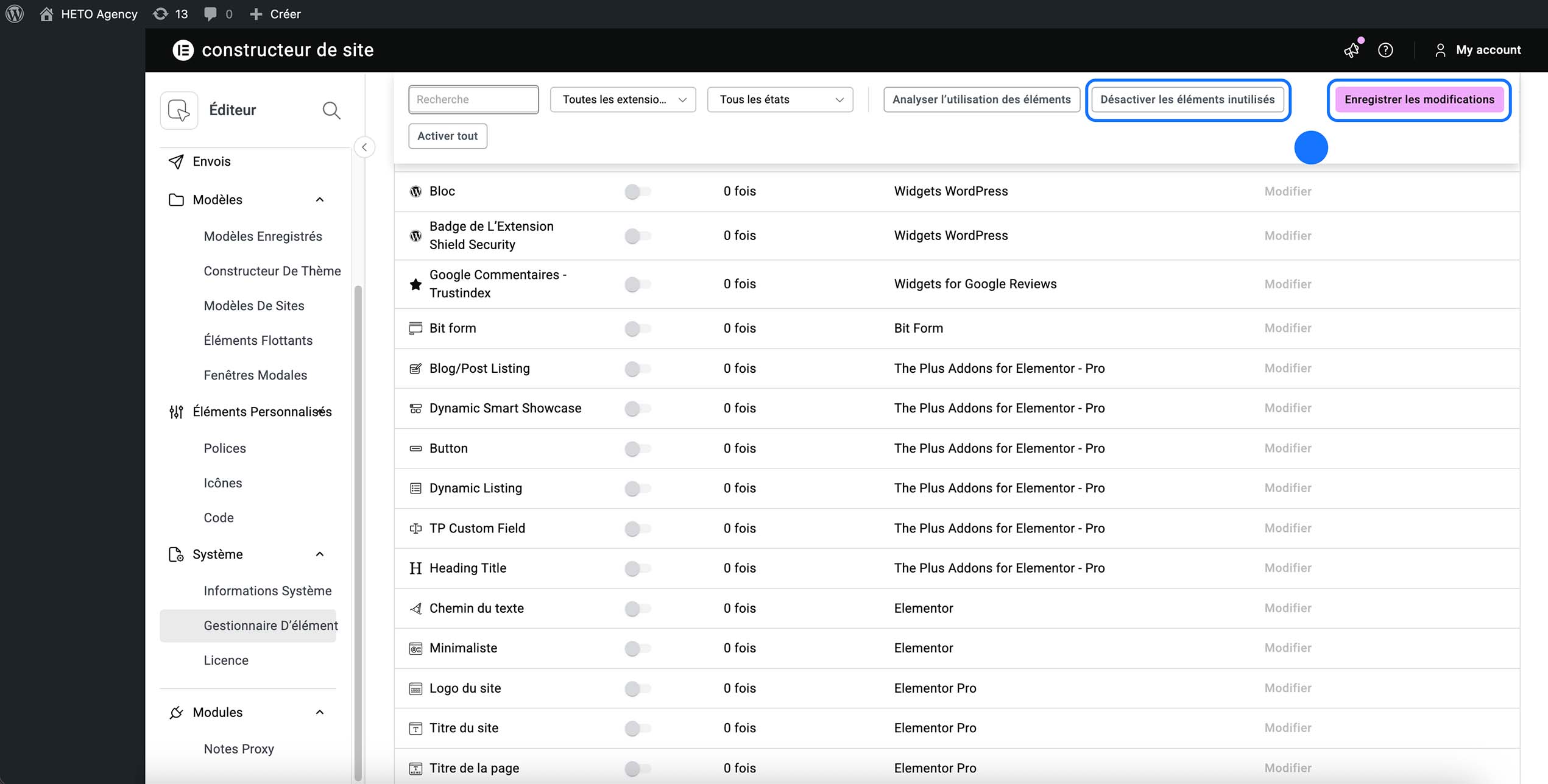This screenshot has width=1548, height=784.
Task: Open the Tous les états dropdown
Action: 779,99
